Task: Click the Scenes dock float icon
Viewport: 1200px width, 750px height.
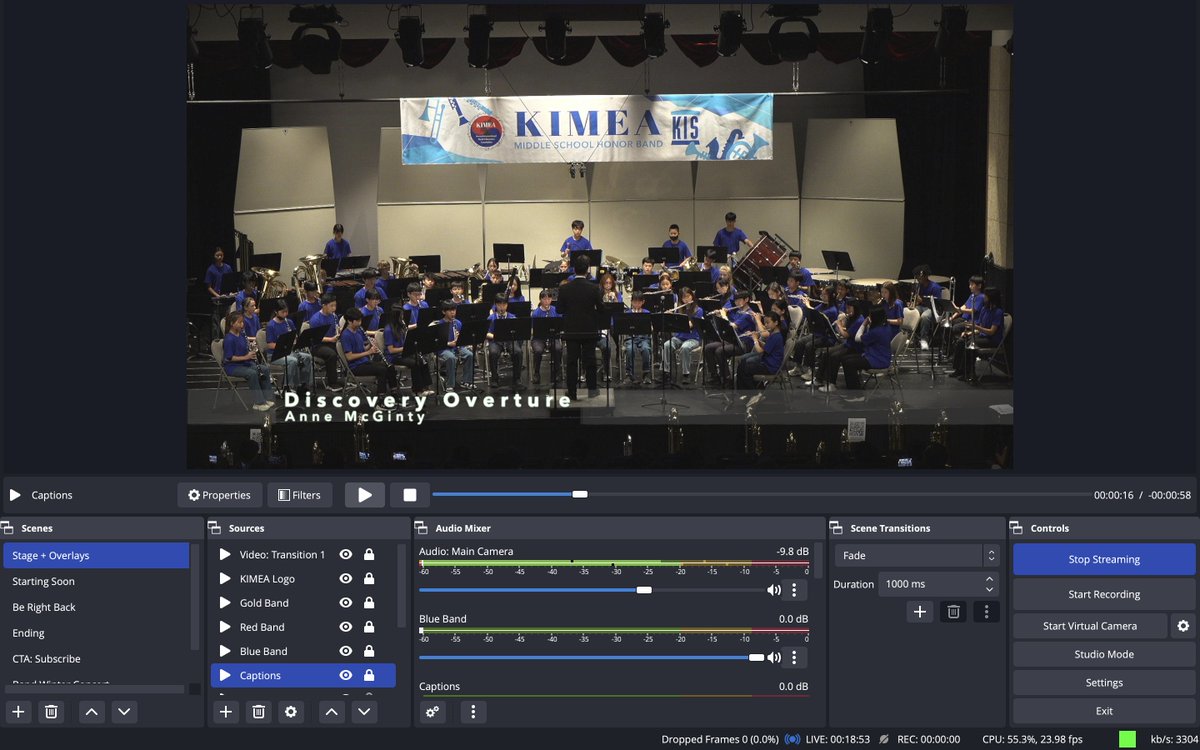Action: point(7,528)
